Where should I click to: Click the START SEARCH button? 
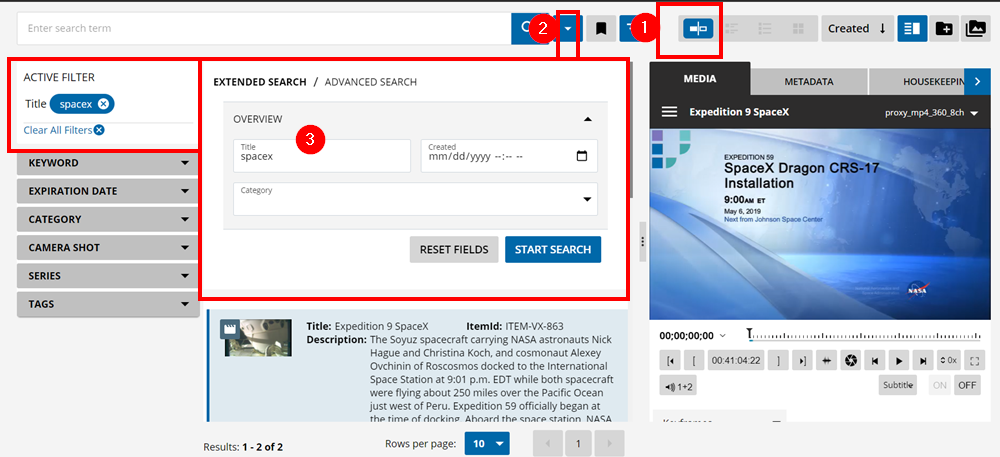[x=552, y=249]
